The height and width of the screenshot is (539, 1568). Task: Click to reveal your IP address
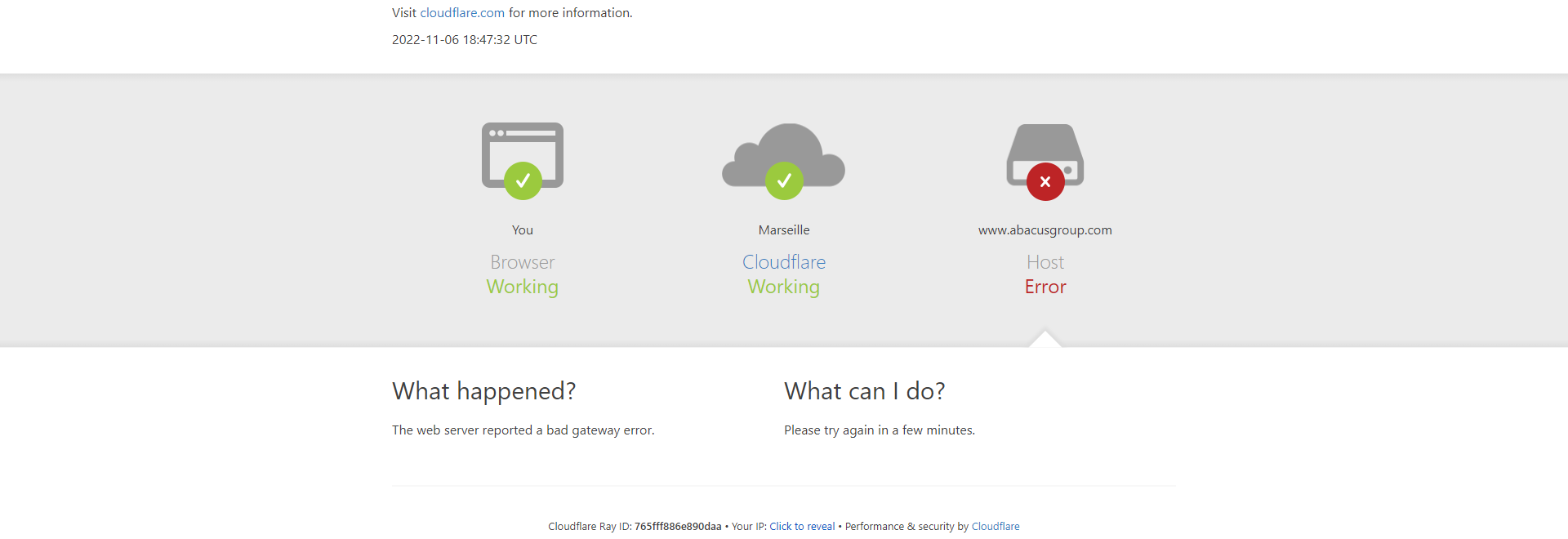coord(802,527)
